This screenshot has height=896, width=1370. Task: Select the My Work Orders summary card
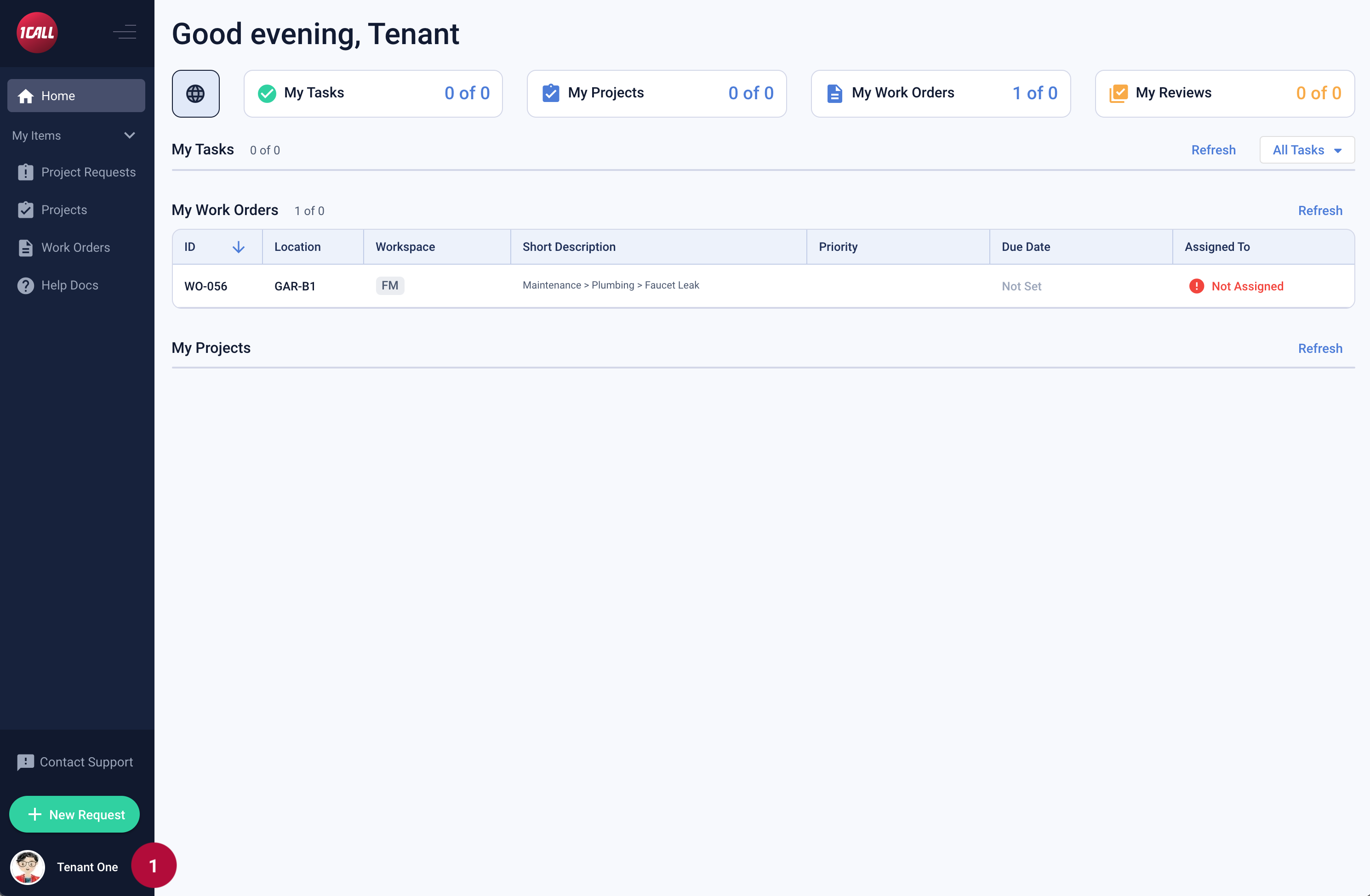940,93
